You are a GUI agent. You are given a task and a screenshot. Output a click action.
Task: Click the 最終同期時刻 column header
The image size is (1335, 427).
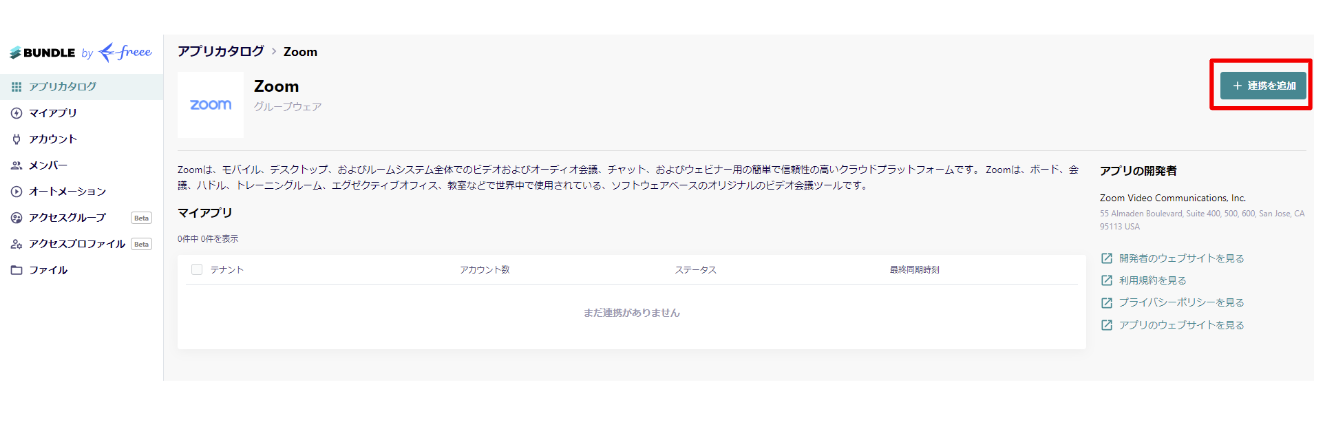click(x=914, y=270)
